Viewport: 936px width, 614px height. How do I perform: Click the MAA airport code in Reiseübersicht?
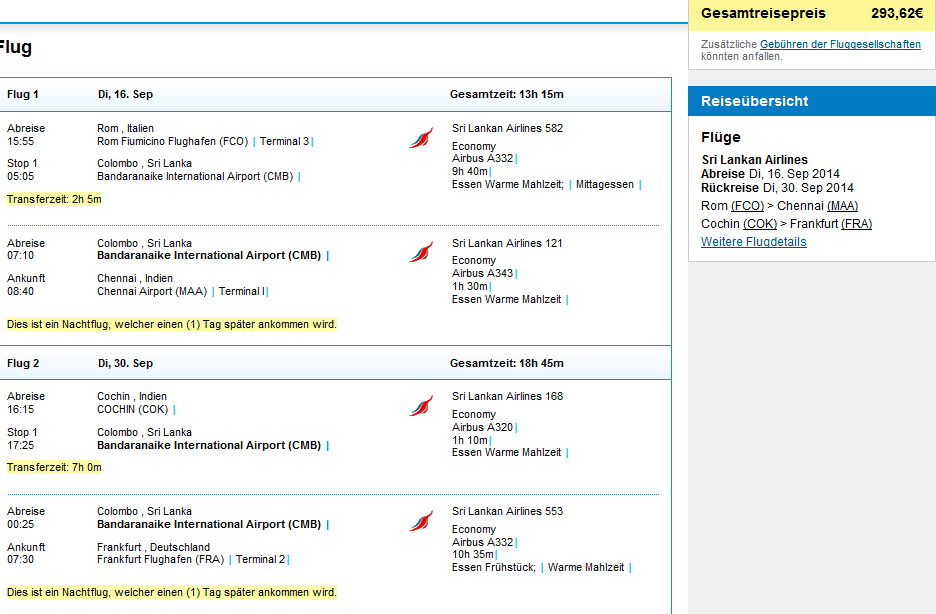(x=842, y=206)
